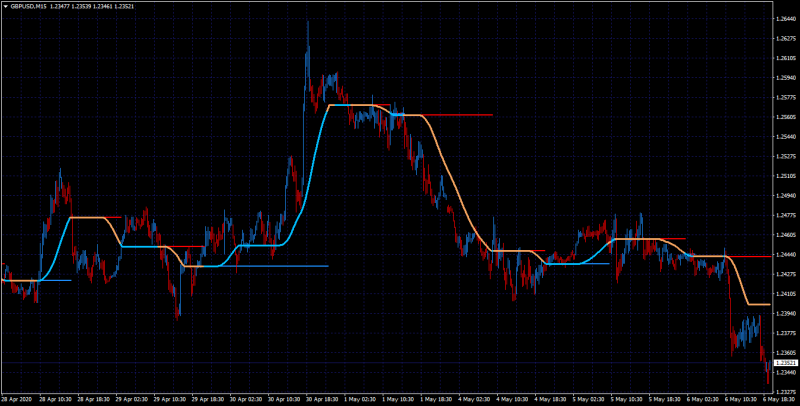Click the GBPUSD,M15 symbol title text

coord(28,6)
